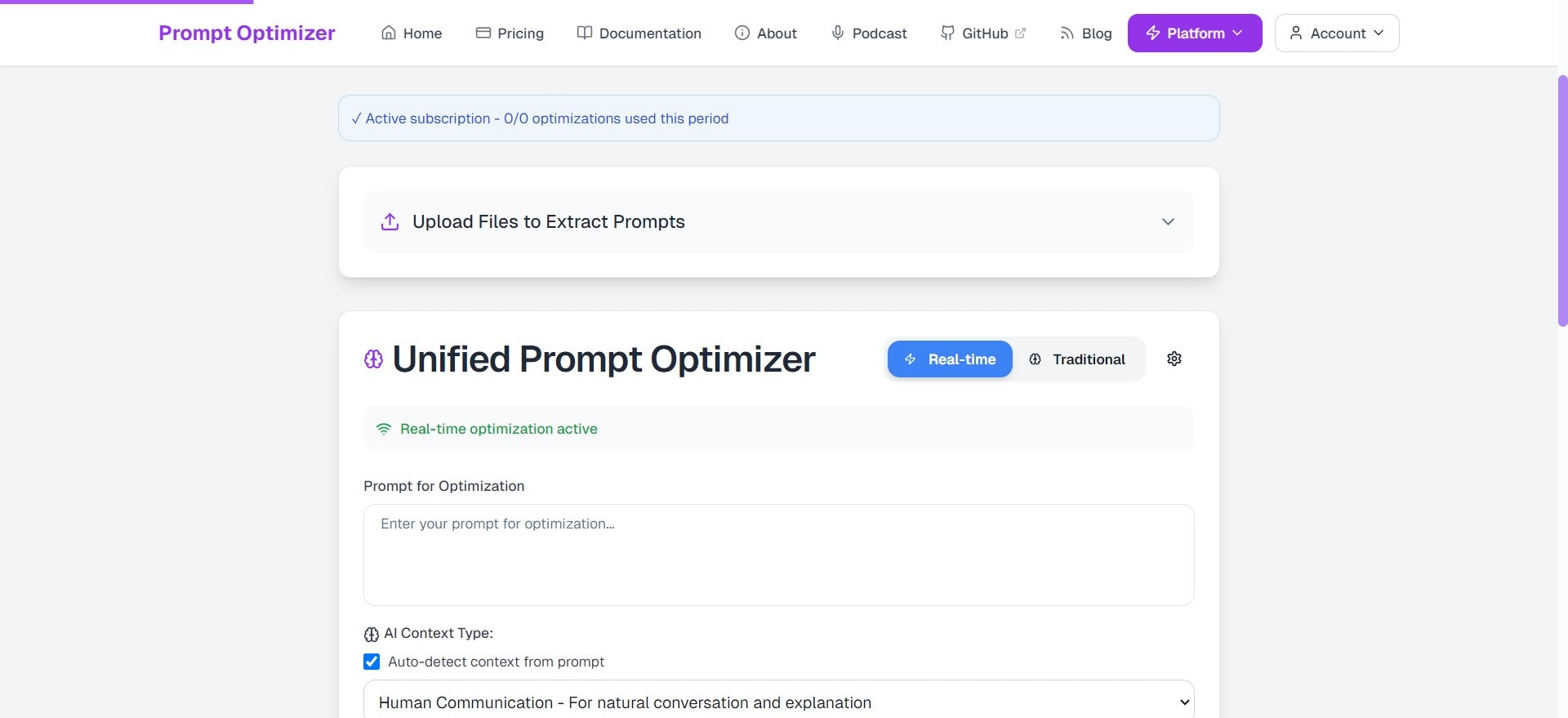Click the brain icon next to Unified Prompt Optimizer

pos(373,359)
